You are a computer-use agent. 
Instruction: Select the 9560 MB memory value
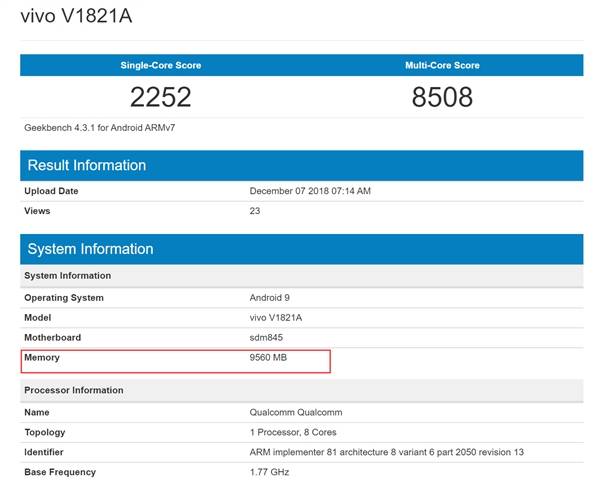(x=268, y=357)
